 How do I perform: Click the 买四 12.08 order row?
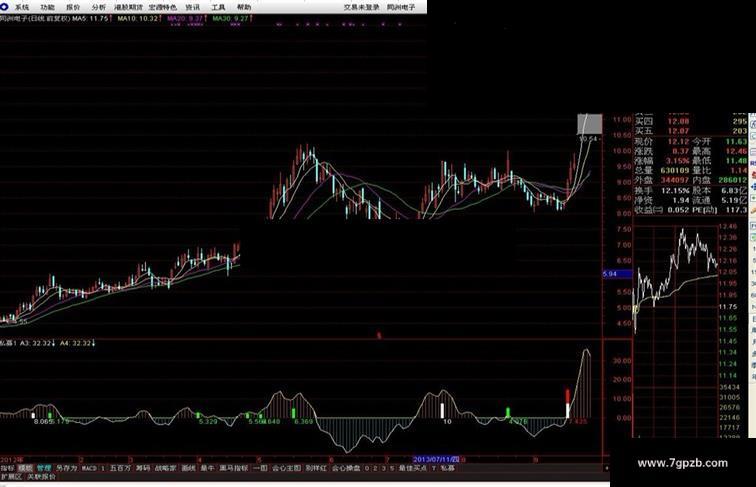click(x=690, y=122)
